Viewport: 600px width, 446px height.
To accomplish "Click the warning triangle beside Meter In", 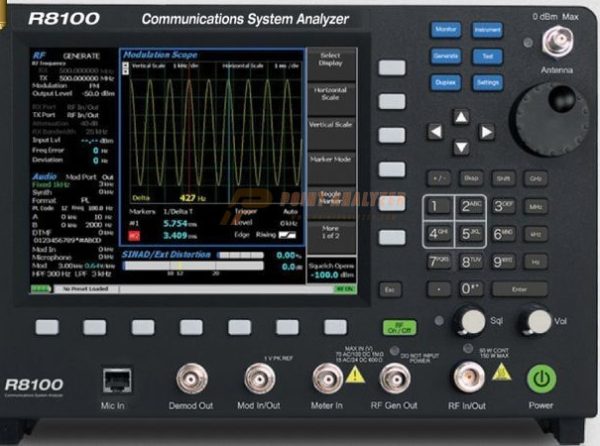I will tap(355, 375).
